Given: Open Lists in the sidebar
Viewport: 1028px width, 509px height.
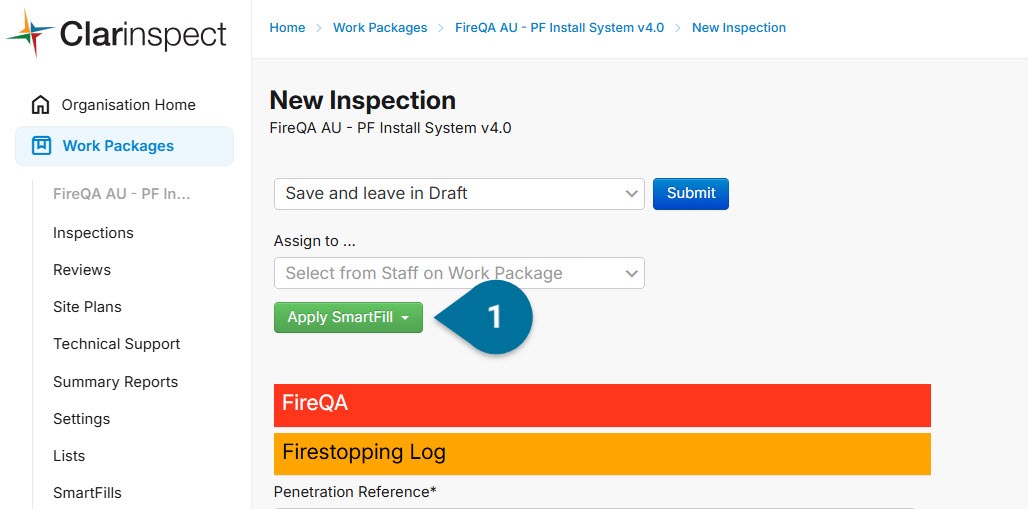Looking at the screenshot, I should tap(69, 456).
